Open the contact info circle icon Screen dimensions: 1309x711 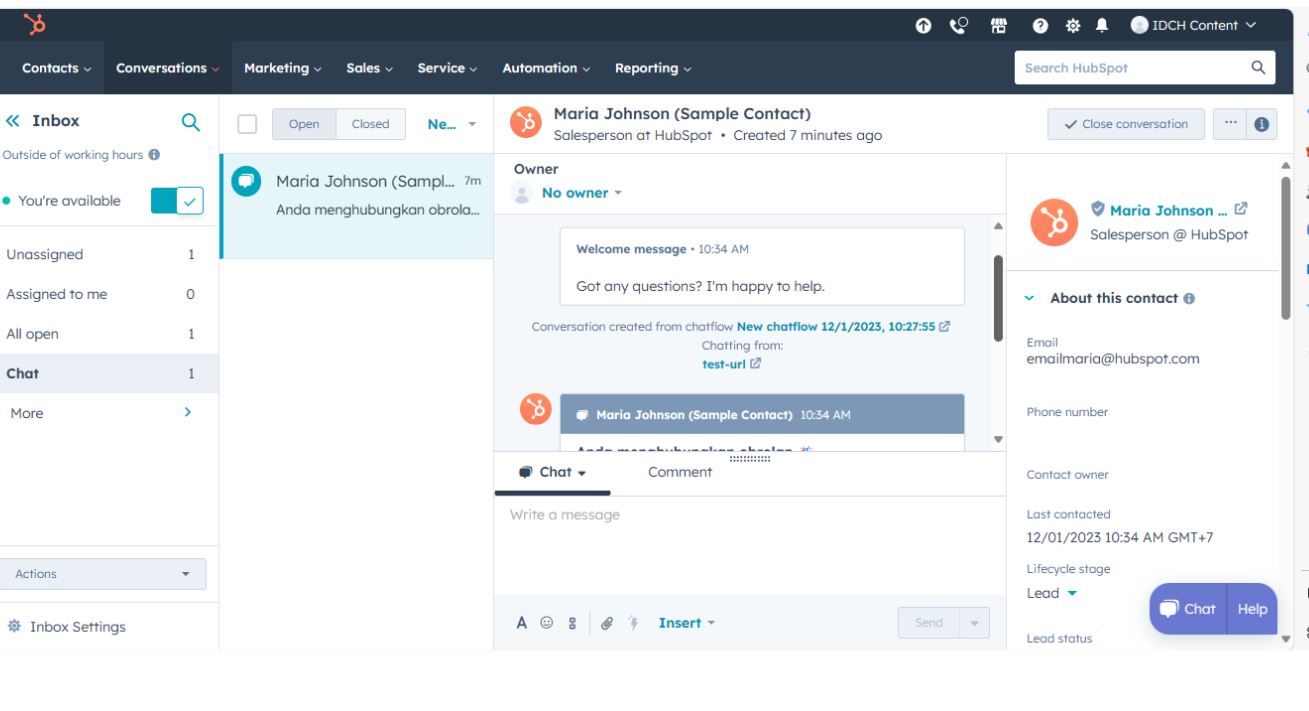point(1260,124)
